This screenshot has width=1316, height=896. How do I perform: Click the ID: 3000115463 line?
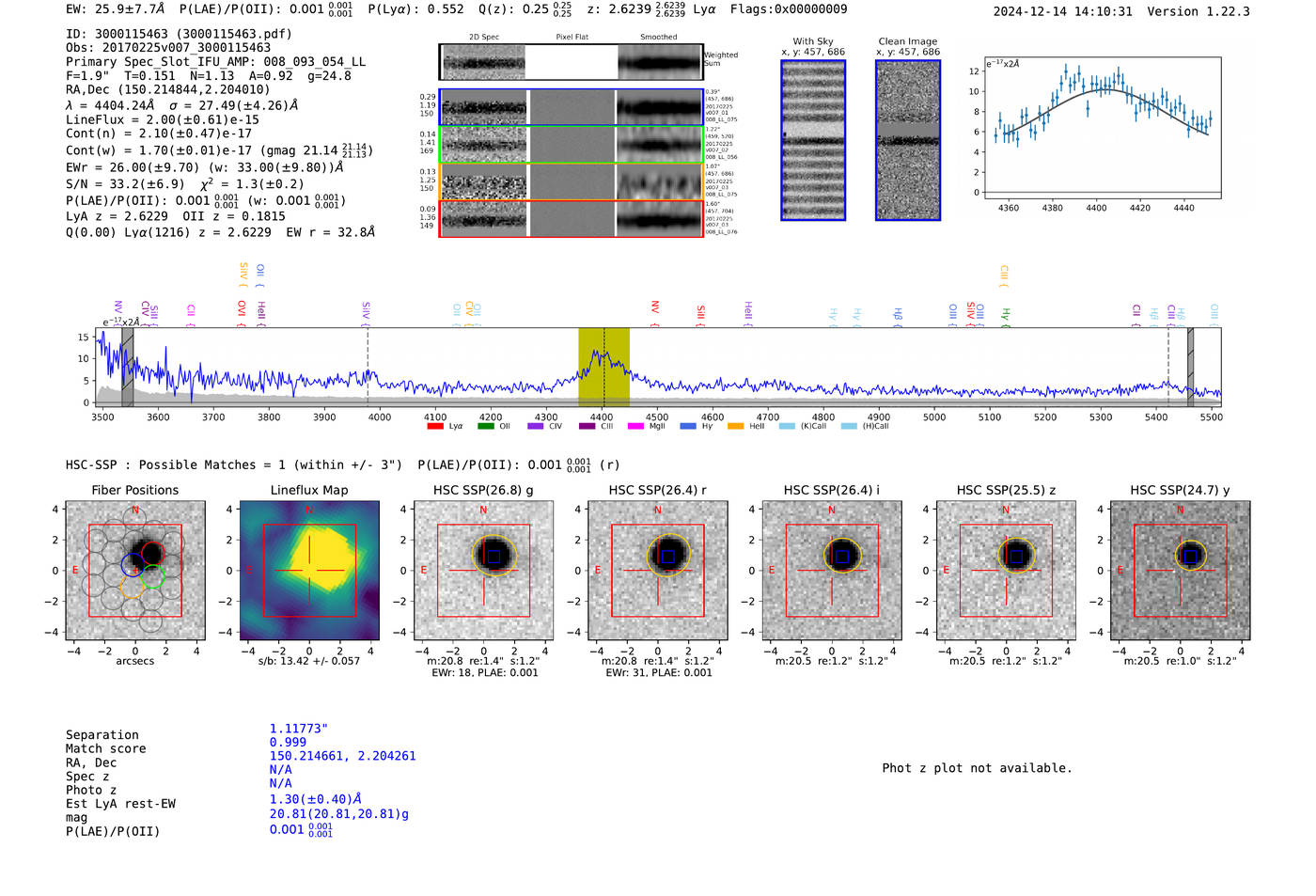(179, 34)
